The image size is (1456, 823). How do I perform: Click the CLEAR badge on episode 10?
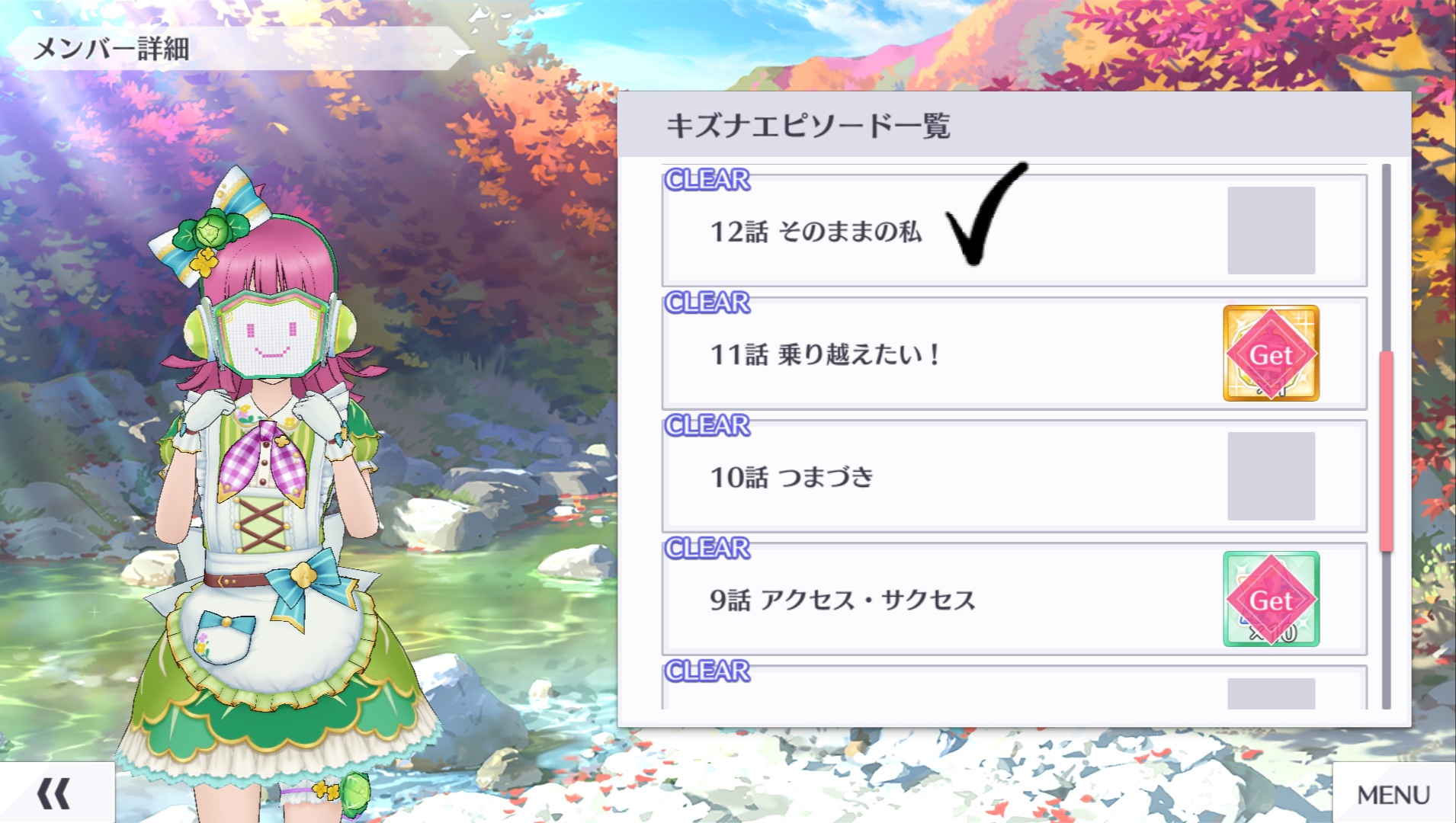[707, 425]
